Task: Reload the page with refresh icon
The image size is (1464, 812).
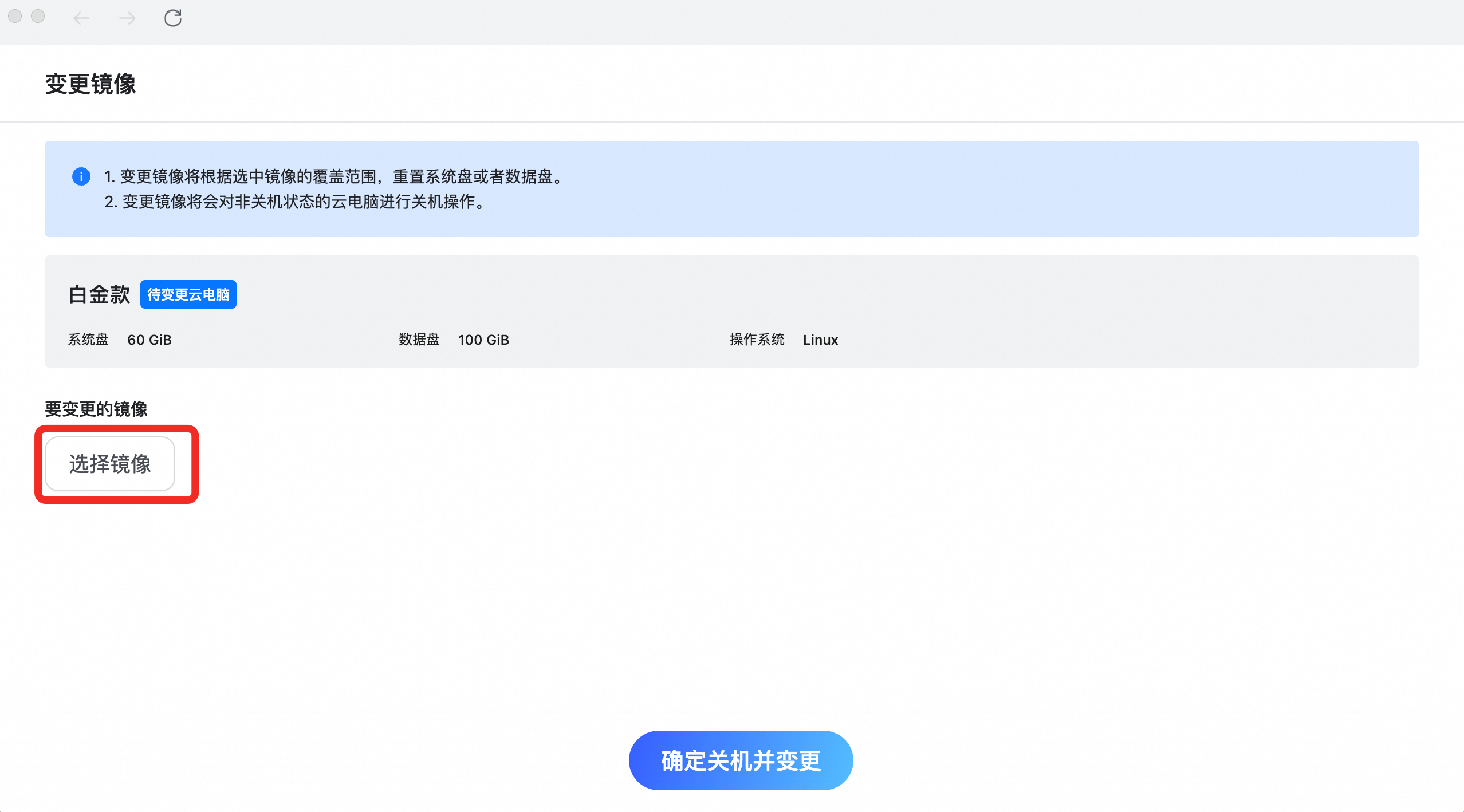Action: click(x=172, y=18)
